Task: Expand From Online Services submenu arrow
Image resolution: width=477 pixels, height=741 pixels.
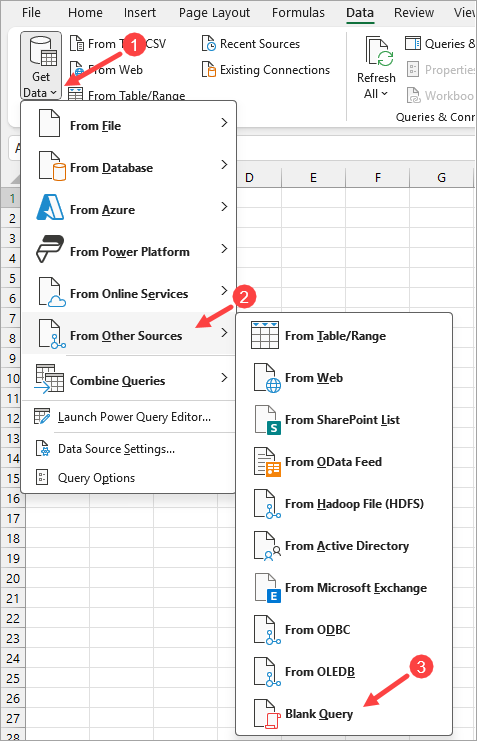Action: click(225, 291)
